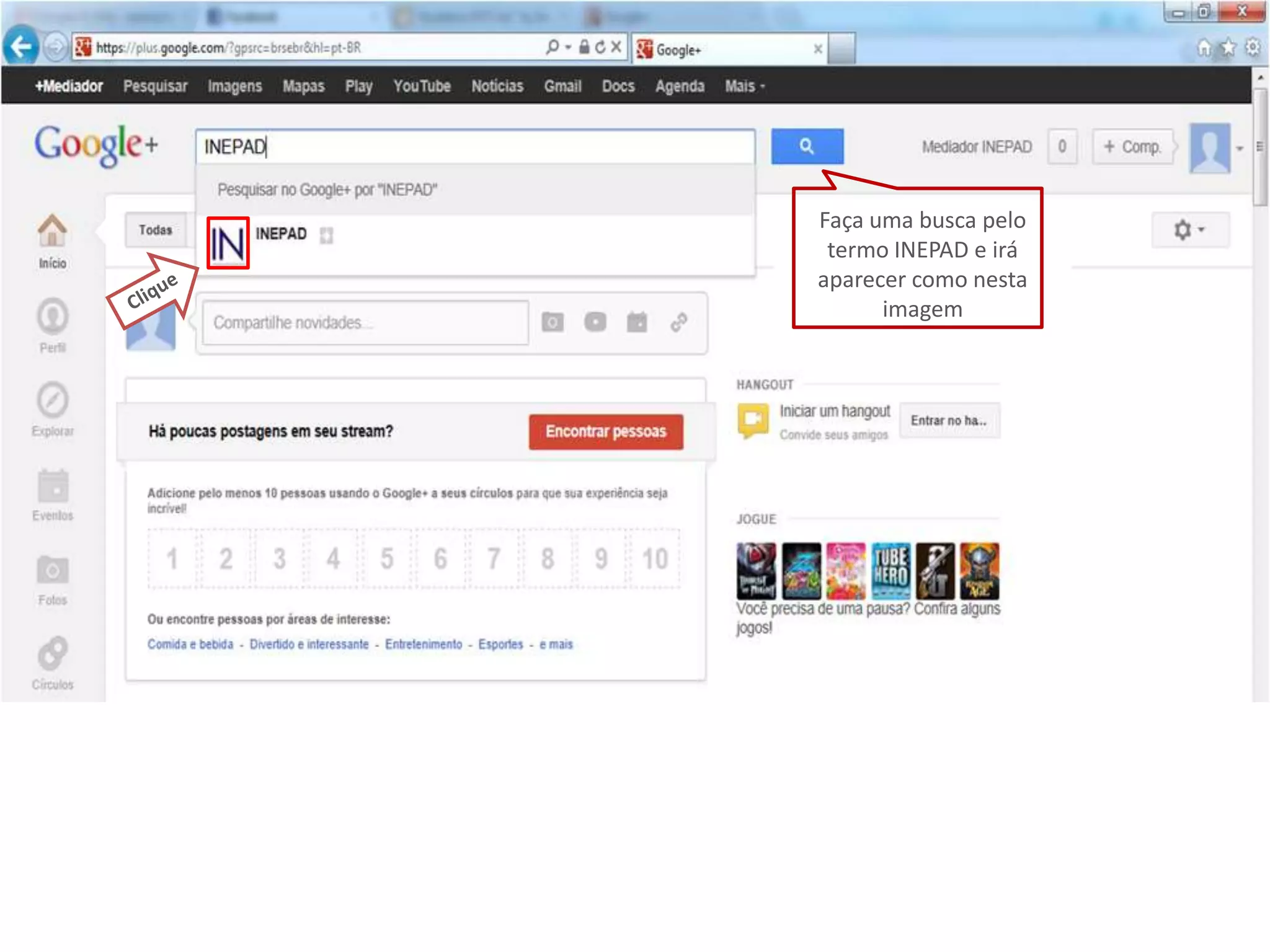Click the stop loading X in address bar
1270x952 pixels.
click(x=616, y=47)
